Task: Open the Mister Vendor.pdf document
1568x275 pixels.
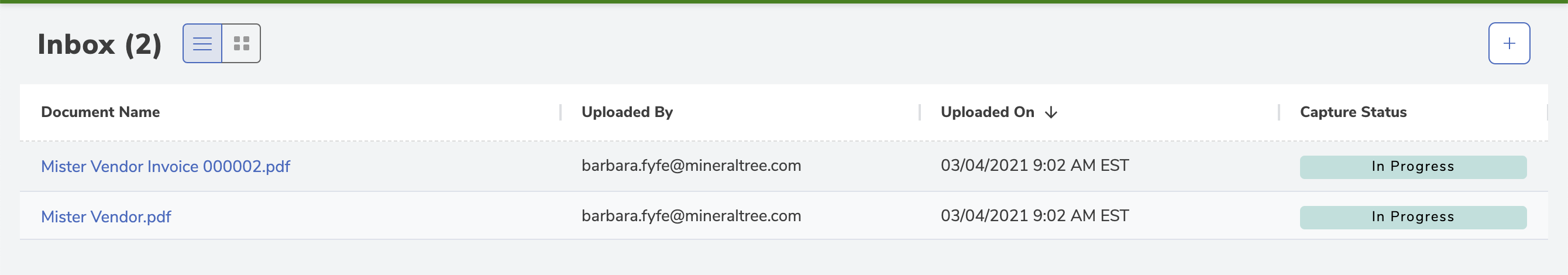Action: point(106,216)
